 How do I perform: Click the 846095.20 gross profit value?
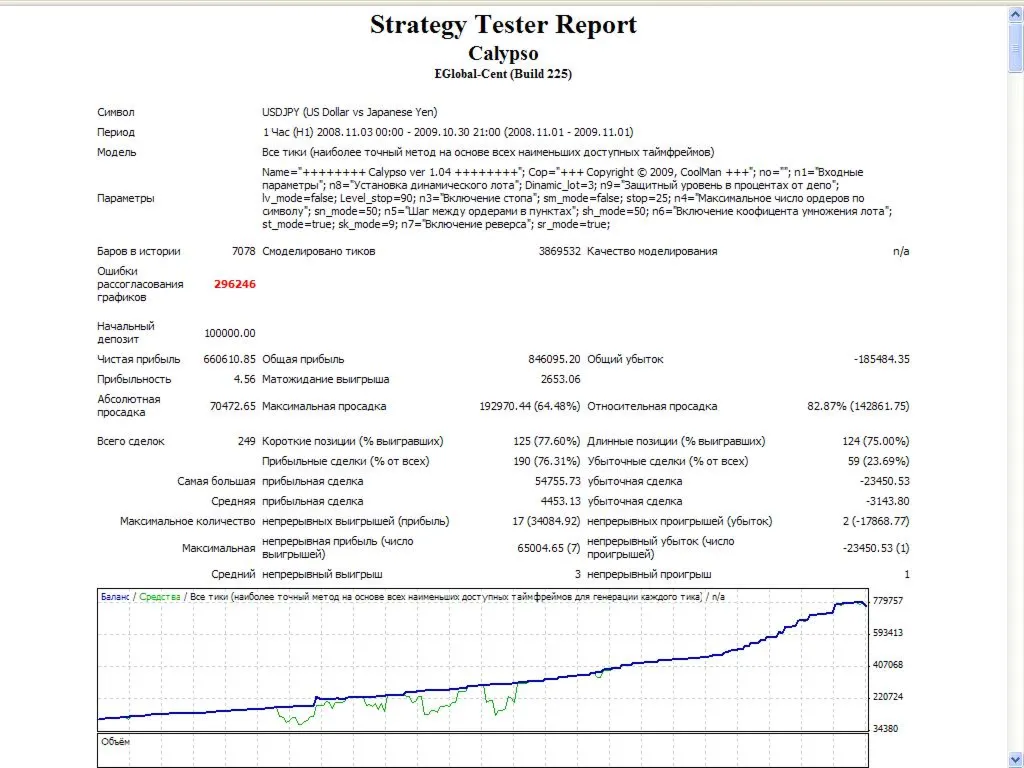554,359
